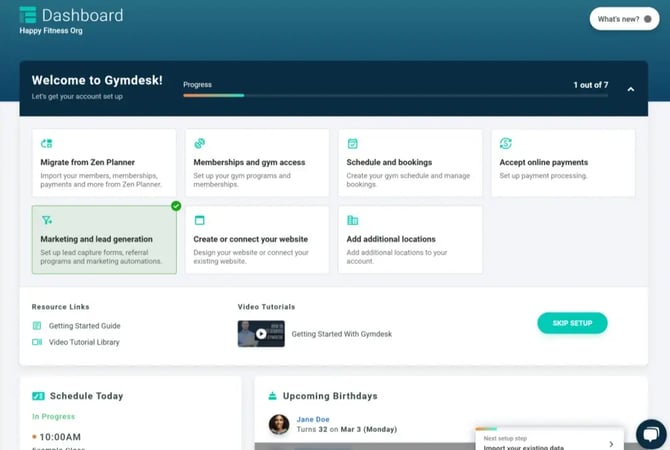Collapse the Welcome to Gymdesk panel
This screenshot has height=450, width=670.
tap(630, 89)
